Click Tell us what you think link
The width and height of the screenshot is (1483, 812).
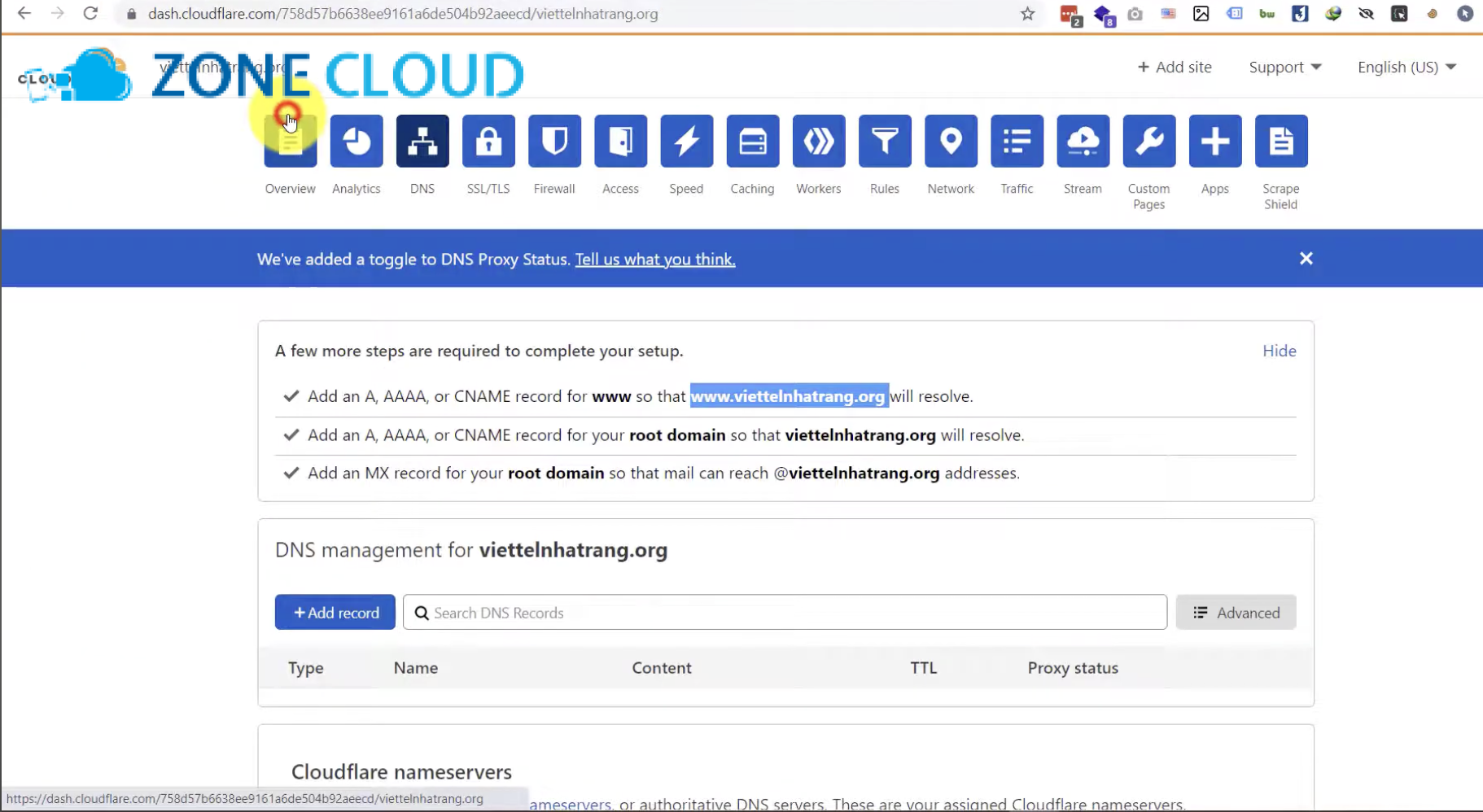pos(655,259)
